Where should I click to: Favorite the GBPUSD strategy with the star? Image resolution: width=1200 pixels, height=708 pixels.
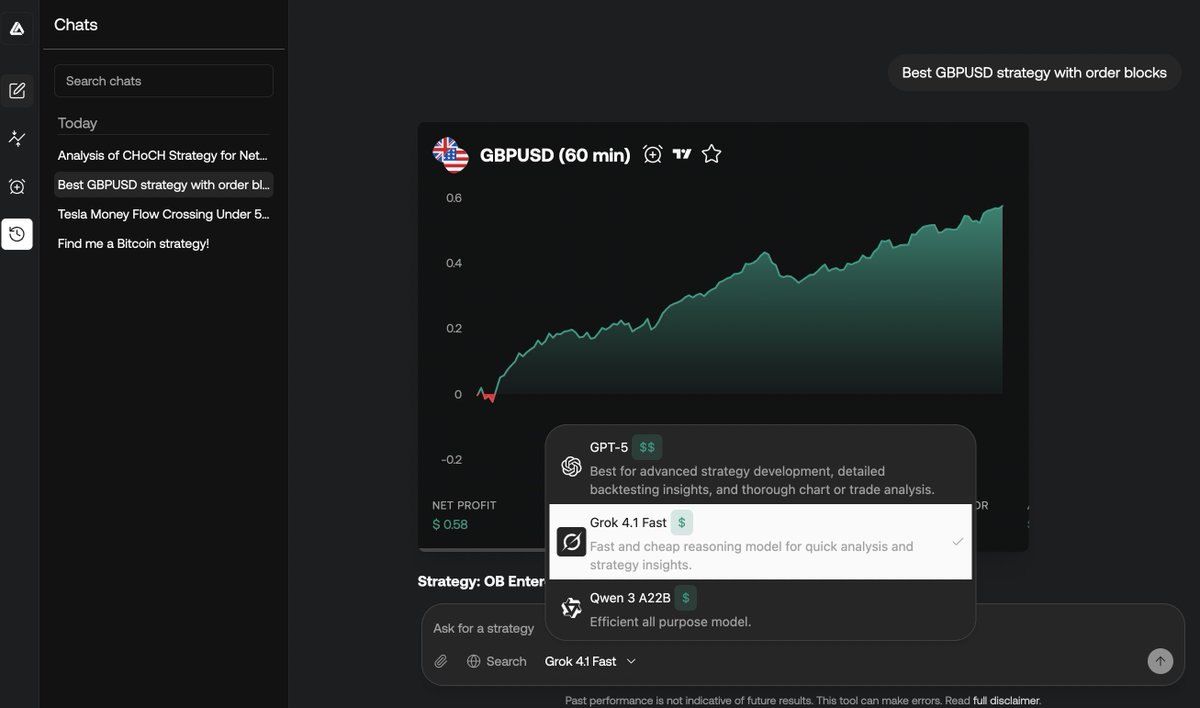tap(711, 154)
